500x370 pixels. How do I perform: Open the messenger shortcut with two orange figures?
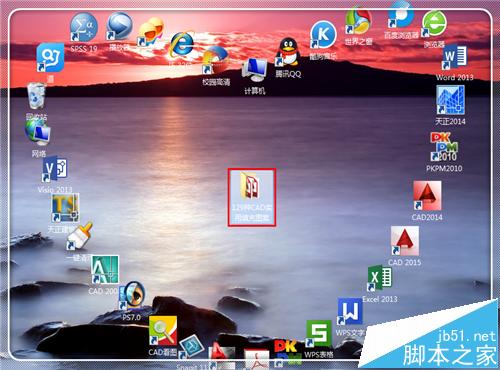[151, 32]
